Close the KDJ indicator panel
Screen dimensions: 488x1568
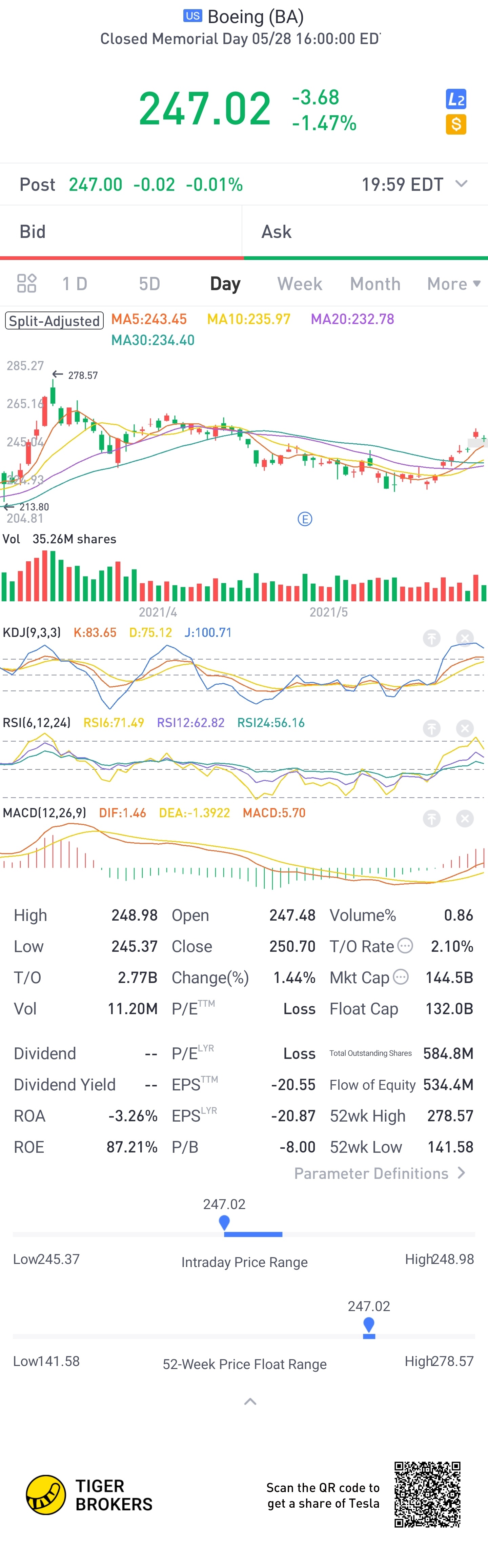(x=465, y=638)
